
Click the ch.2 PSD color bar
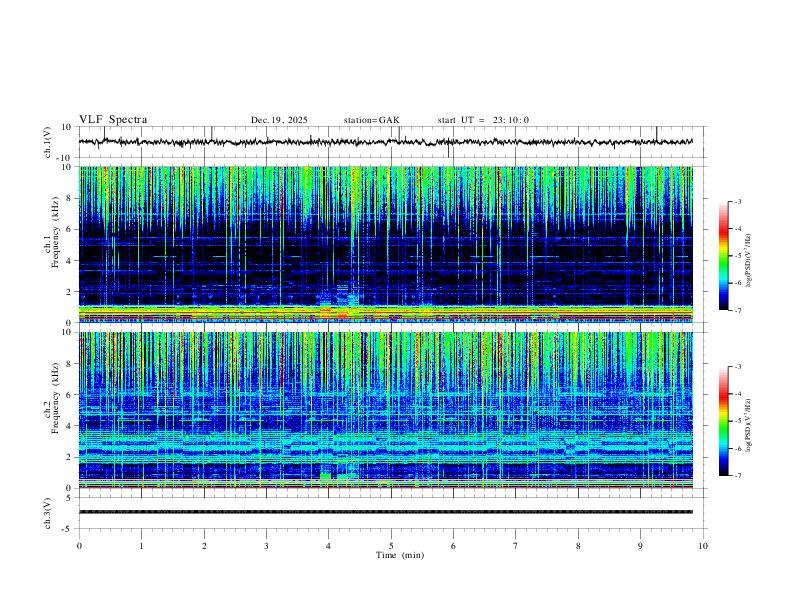[x=723, y=421]
